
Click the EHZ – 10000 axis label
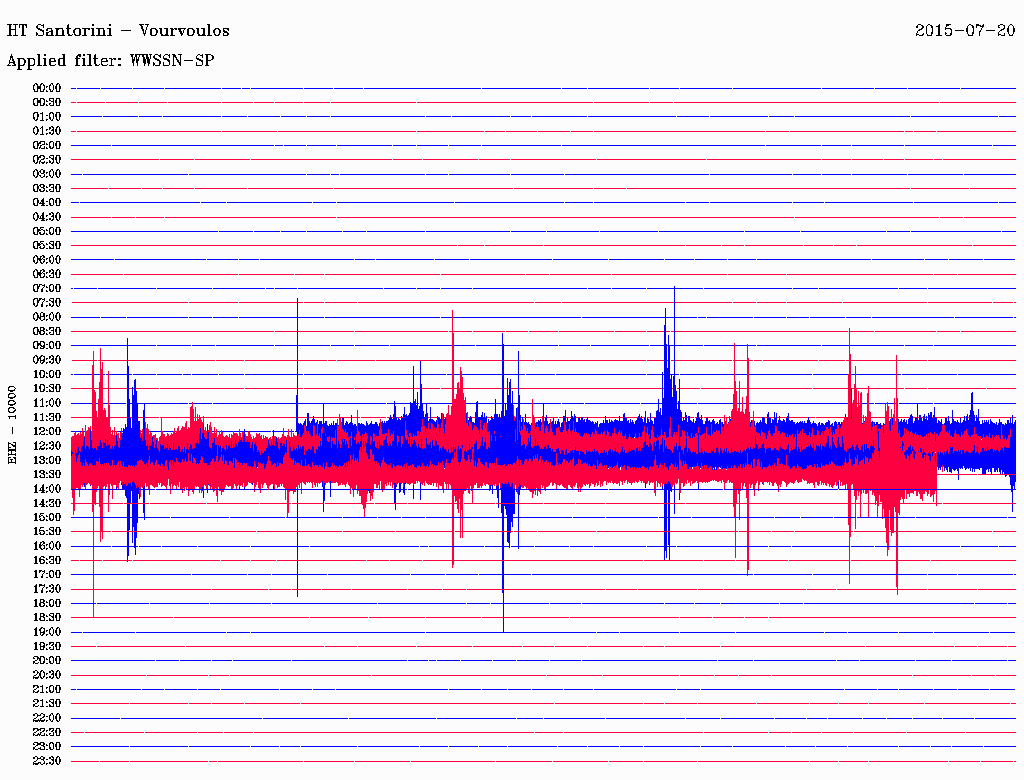(12, 424)
